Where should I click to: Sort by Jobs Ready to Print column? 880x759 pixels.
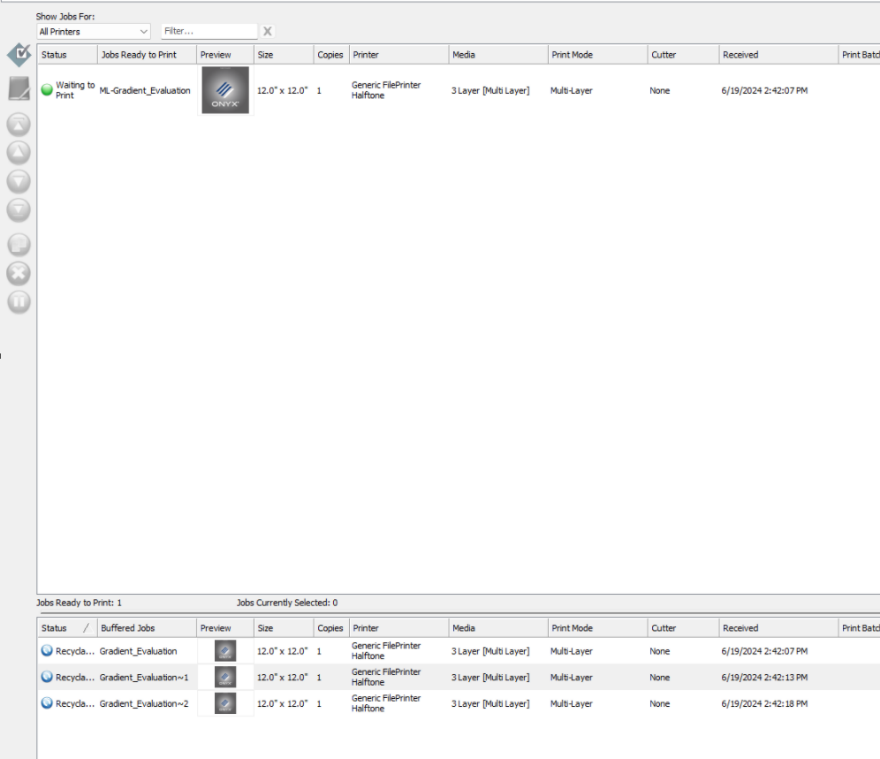click(145, 55)
